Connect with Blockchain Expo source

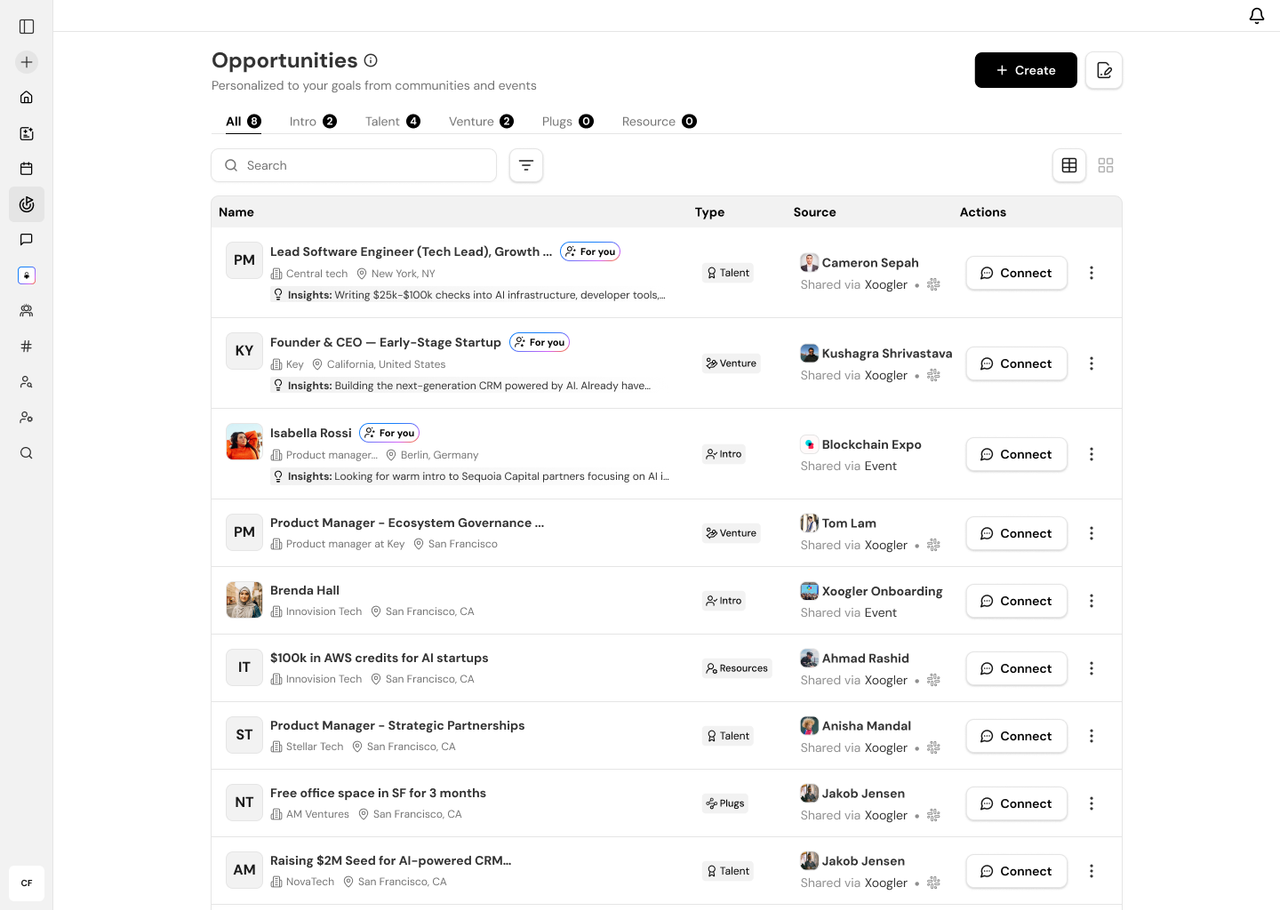(x=1016, y=454)
